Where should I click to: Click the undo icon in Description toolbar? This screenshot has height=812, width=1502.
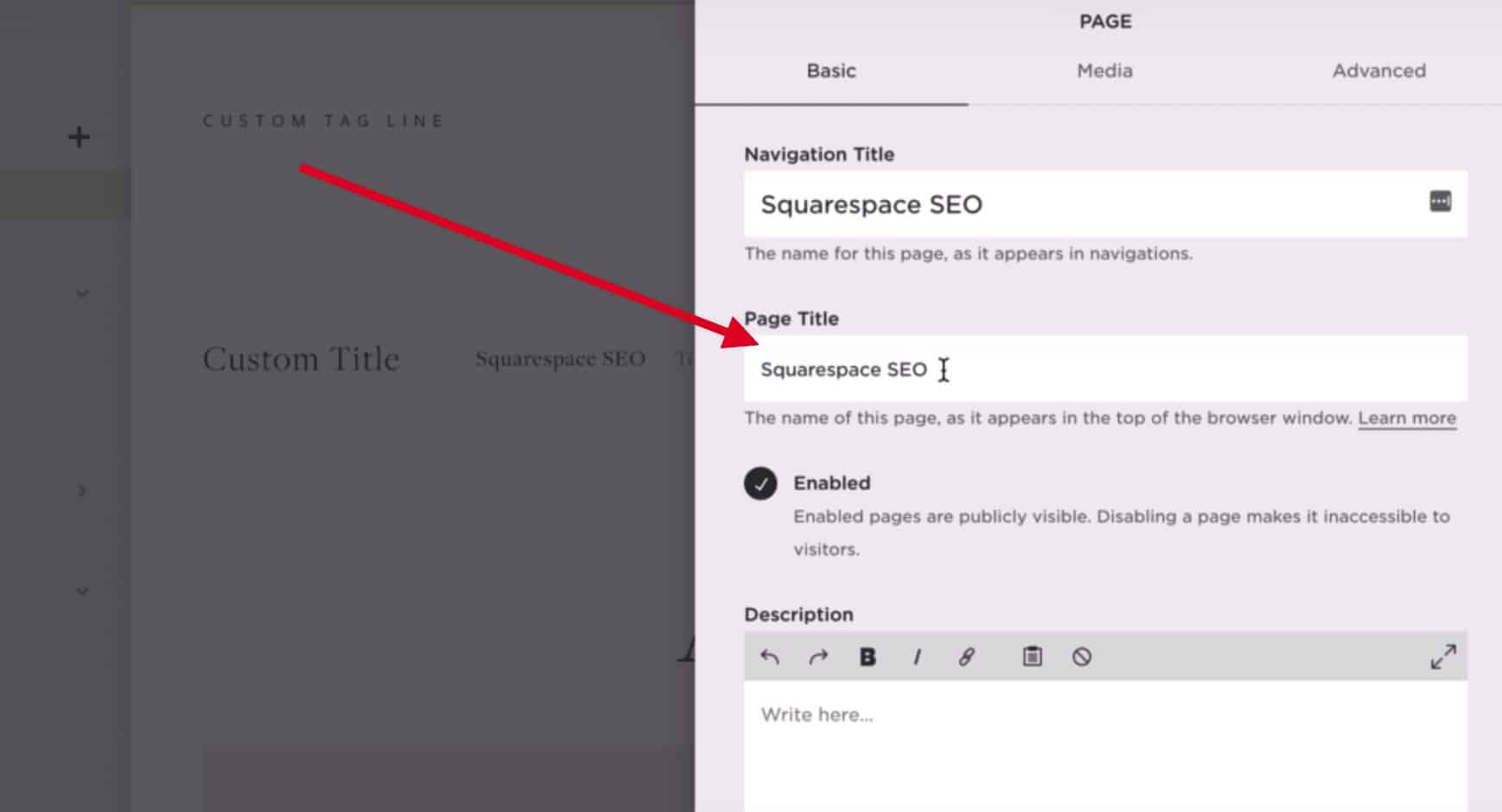point(769,658)
